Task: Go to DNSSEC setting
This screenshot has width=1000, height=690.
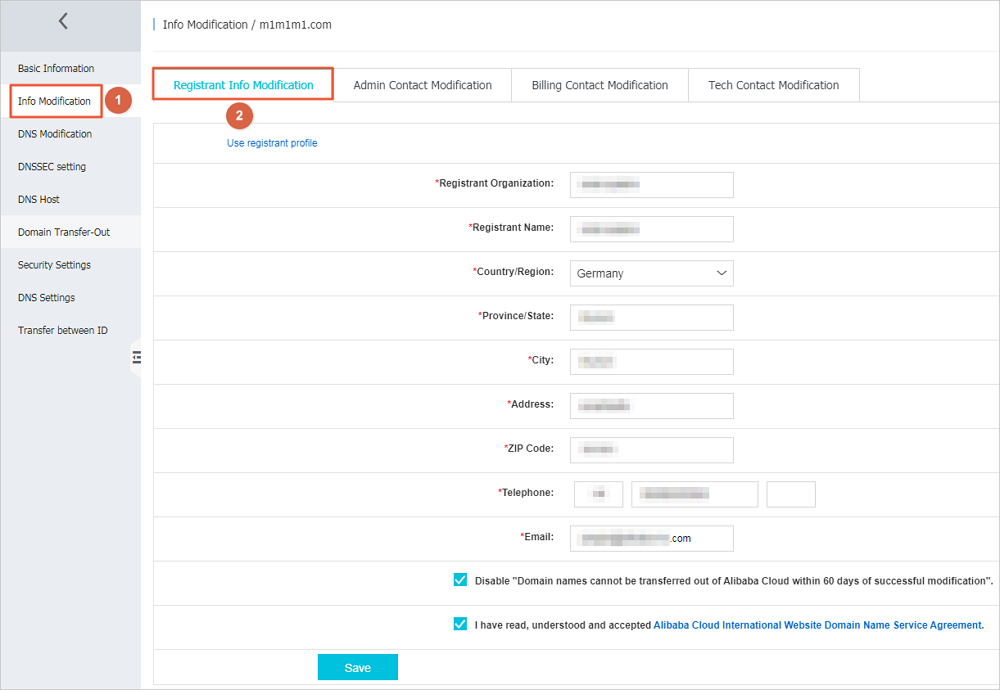Action: click(52, 166)
